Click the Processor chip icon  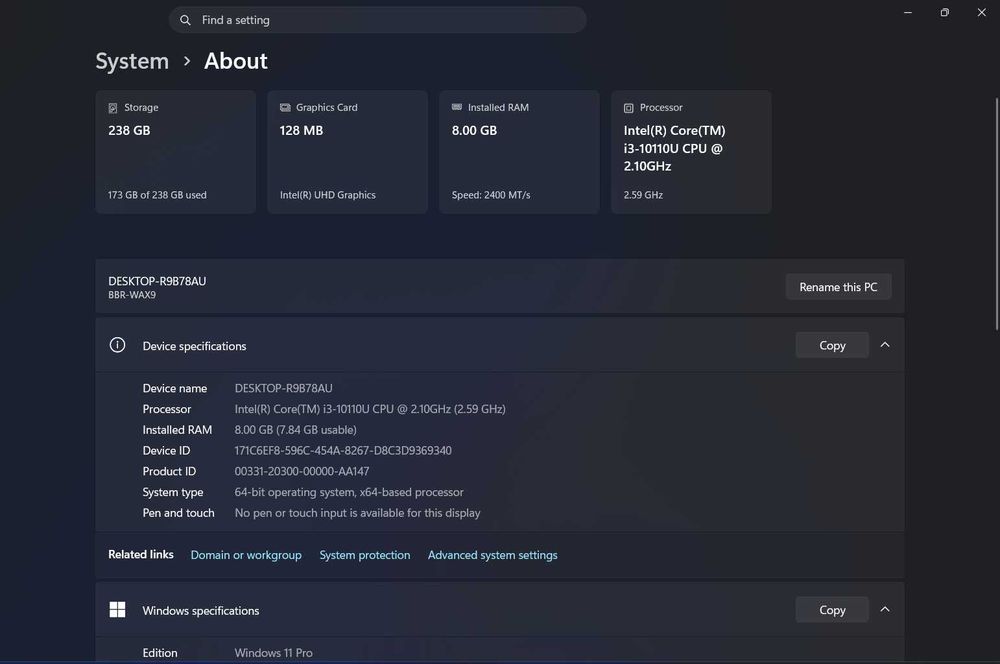coord(629,108)
